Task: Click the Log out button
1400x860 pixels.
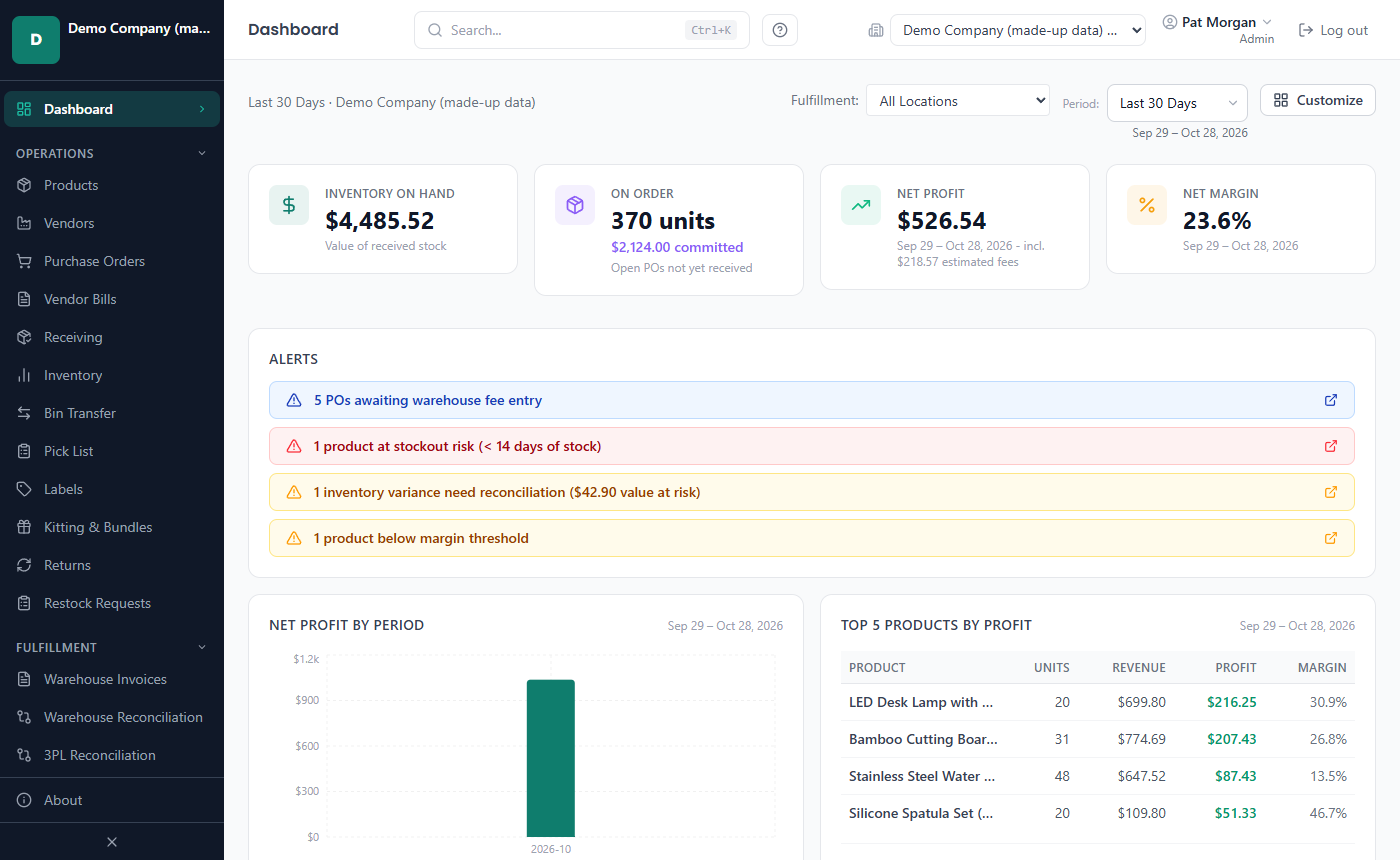Action: click(1333, 30)
